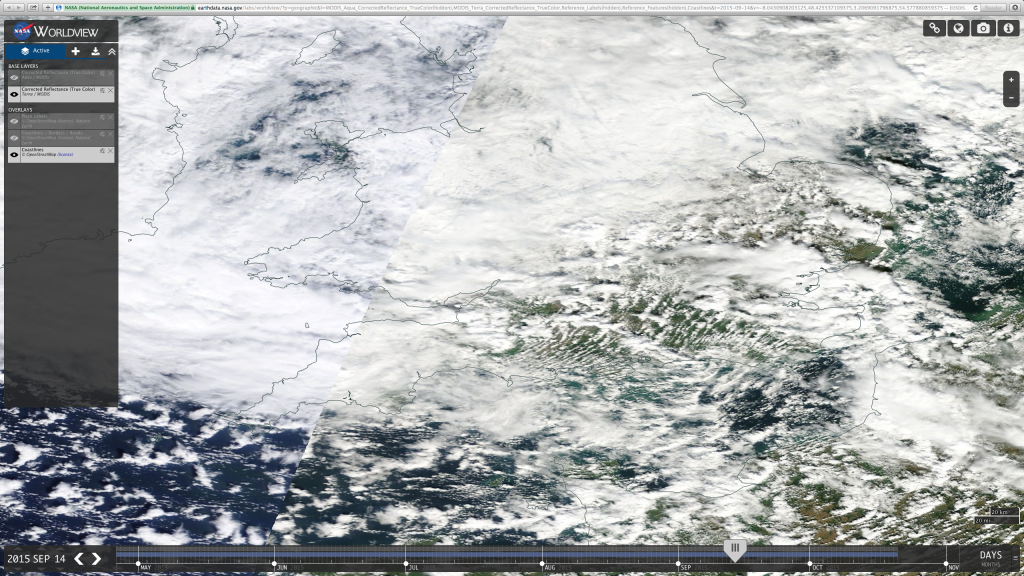Open options for Terra MODIS layer
This screenshot has height=576, width=1024.
103,91
